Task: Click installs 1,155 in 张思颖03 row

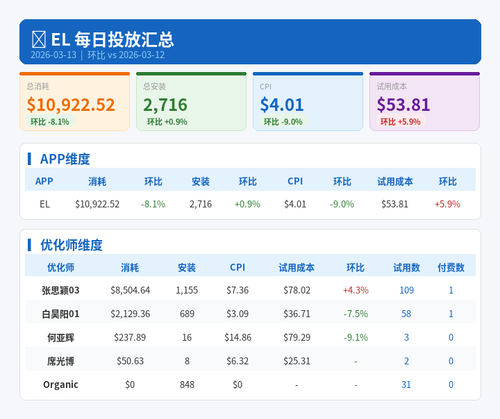Action: (x=187, y=290)
